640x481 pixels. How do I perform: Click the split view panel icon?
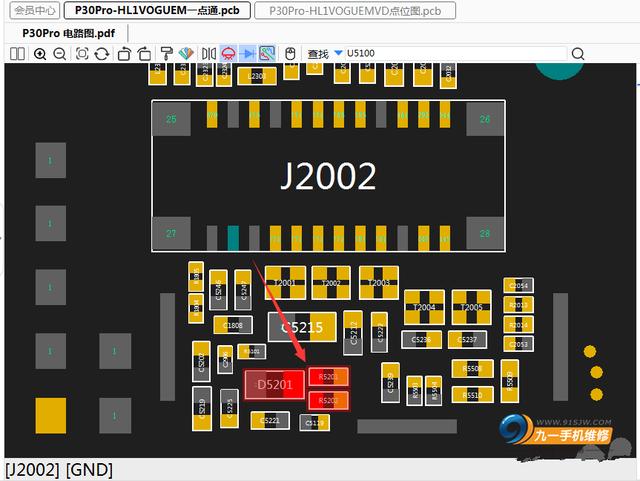18,53
